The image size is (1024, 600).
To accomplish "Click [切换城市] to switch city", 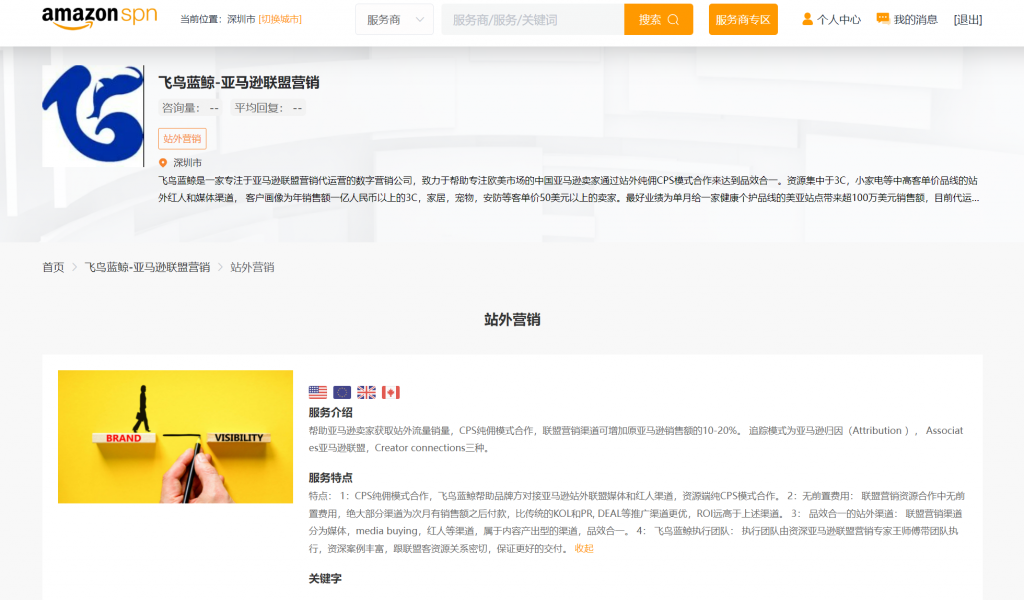I will (280, 20).
